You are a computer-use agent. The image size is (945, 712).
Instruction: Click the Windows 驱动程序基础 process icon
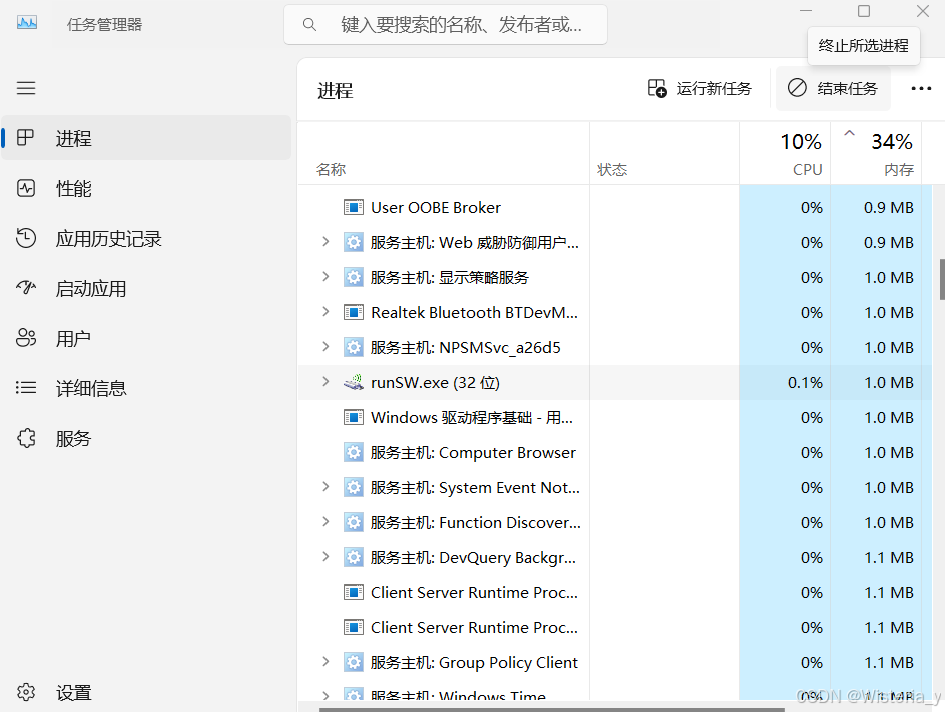354,417
